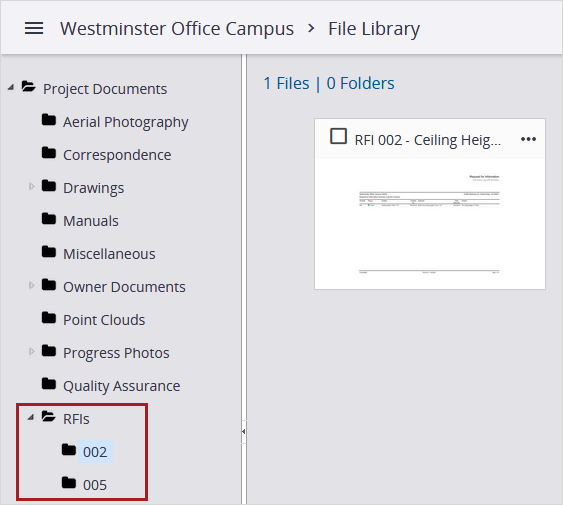The image size is (563, 505).
Task: Select the RFIs folder label
Action: tap(76, 419)
